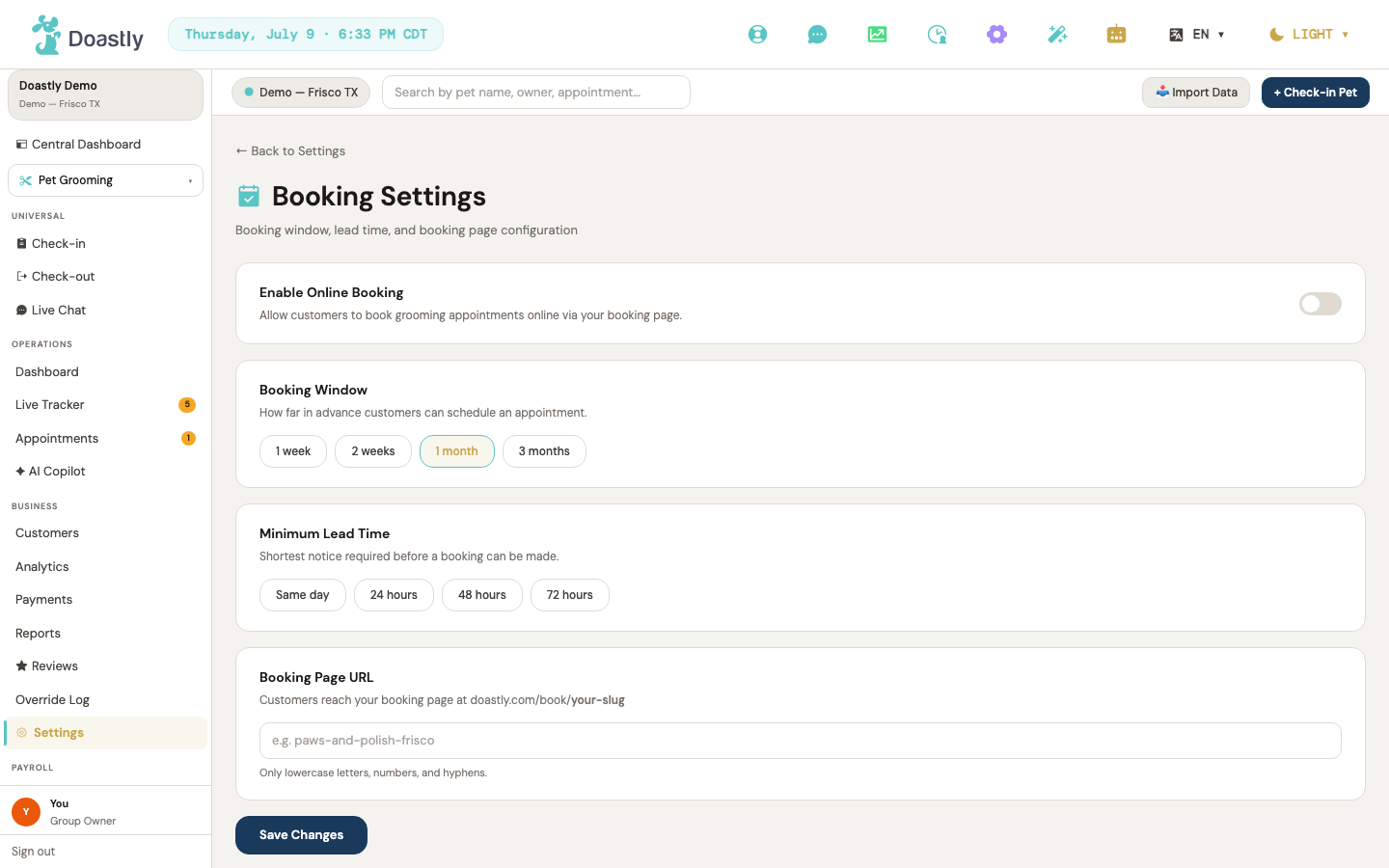Focus the Booking Page URL slug field
This screenshot has height=868, width=1389.
point(801,741)
